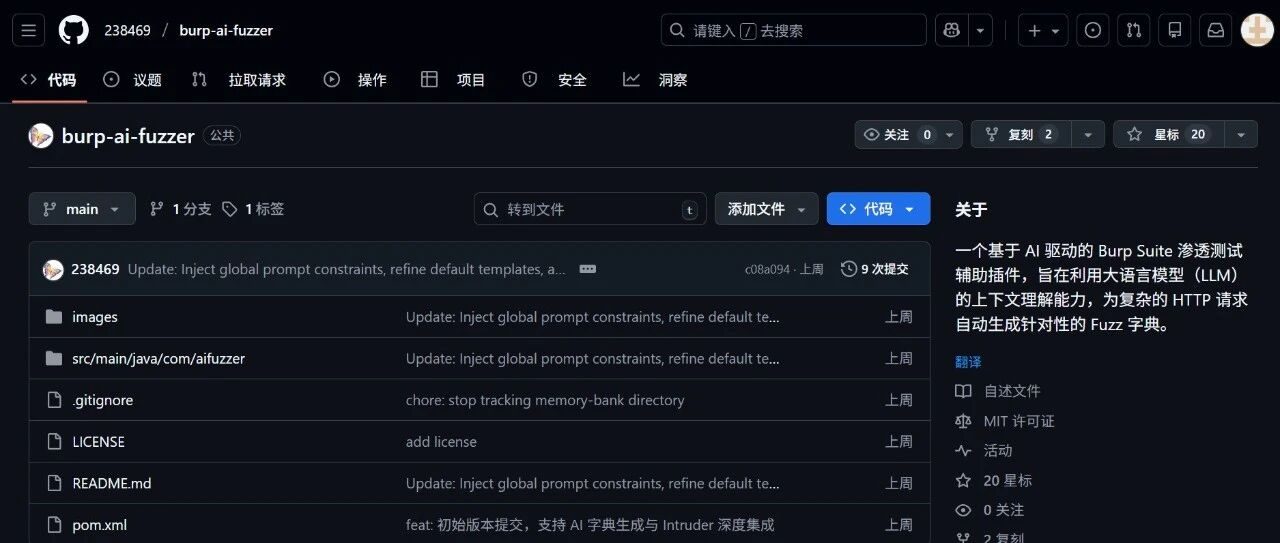This screenshot has height=543, width=1280.
Task: Click owner link 238469 in breadcrumb
Action: pos(127,30)
